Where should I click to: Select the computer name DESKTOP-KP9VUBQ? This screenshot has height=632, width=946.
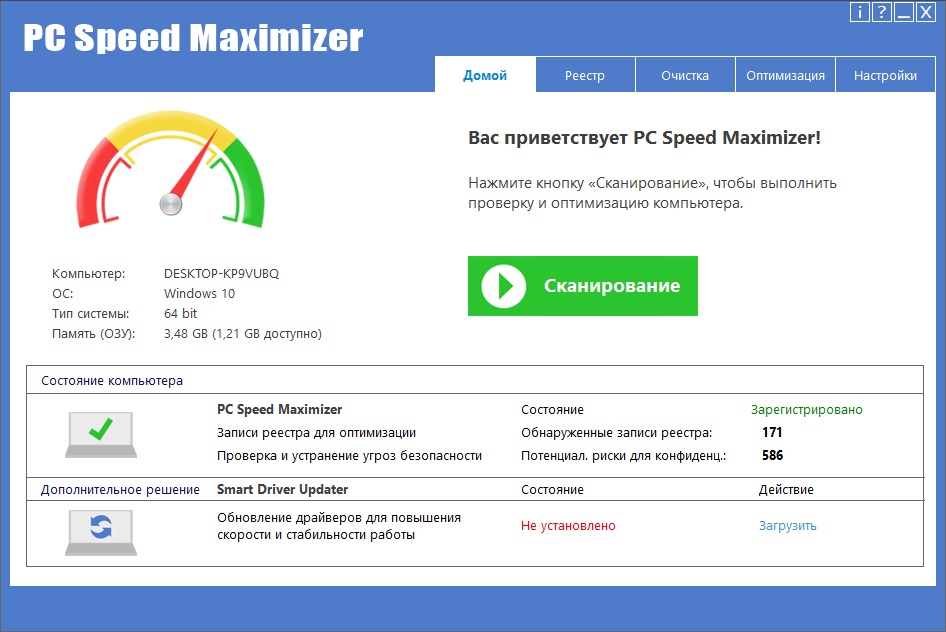[x=221, y=274]
